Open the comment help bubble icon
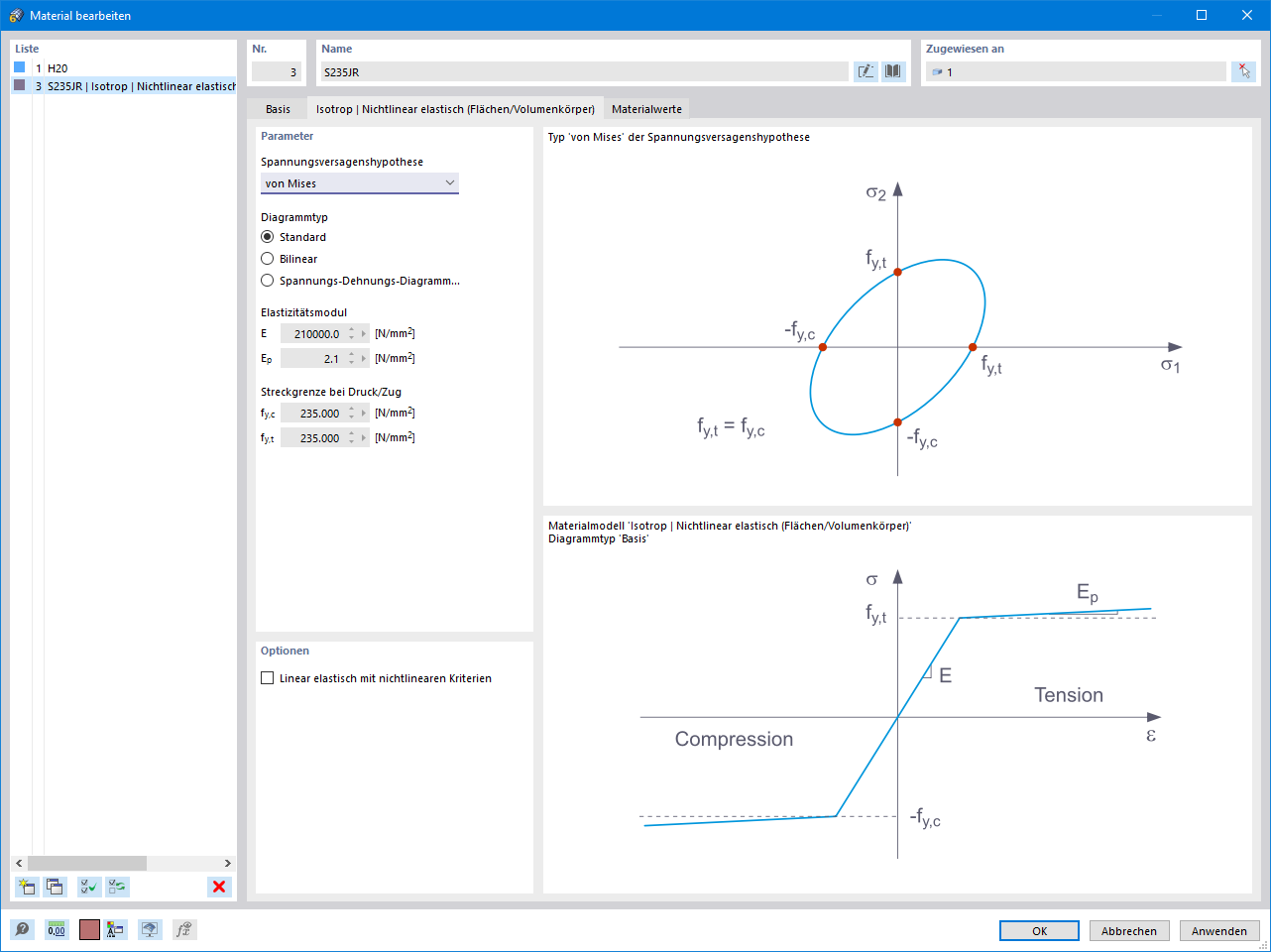This screenshot has height=952, width=1271. (22, 929)
